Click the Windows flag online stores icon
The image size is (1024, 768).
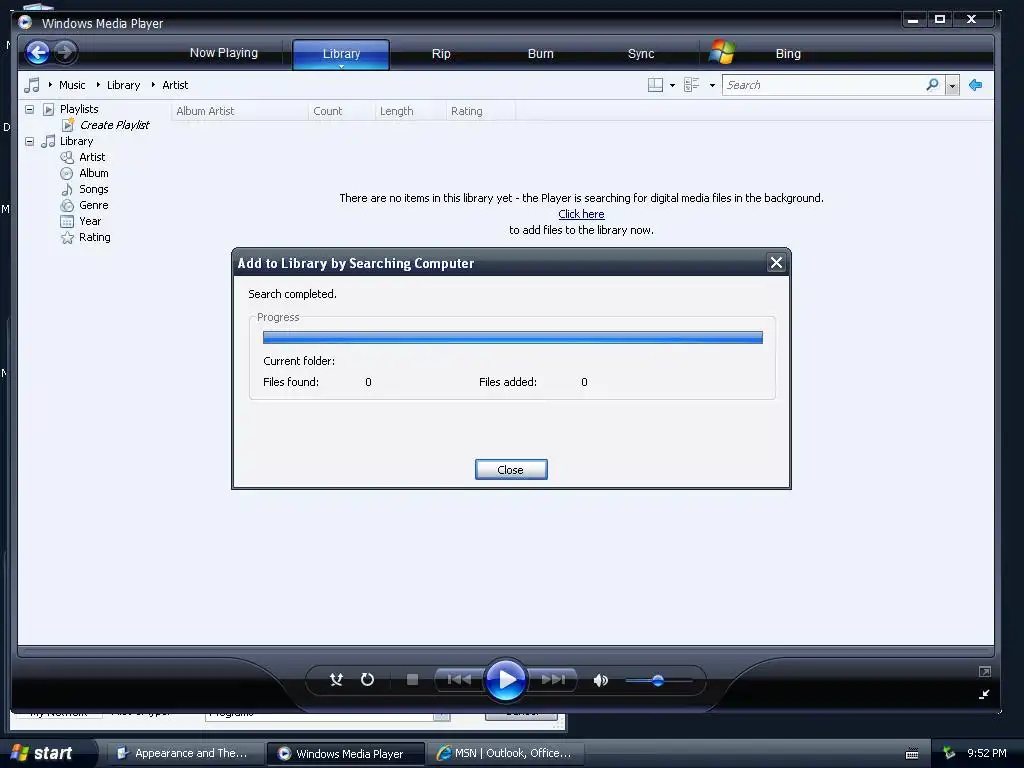(x=722, y=52)
